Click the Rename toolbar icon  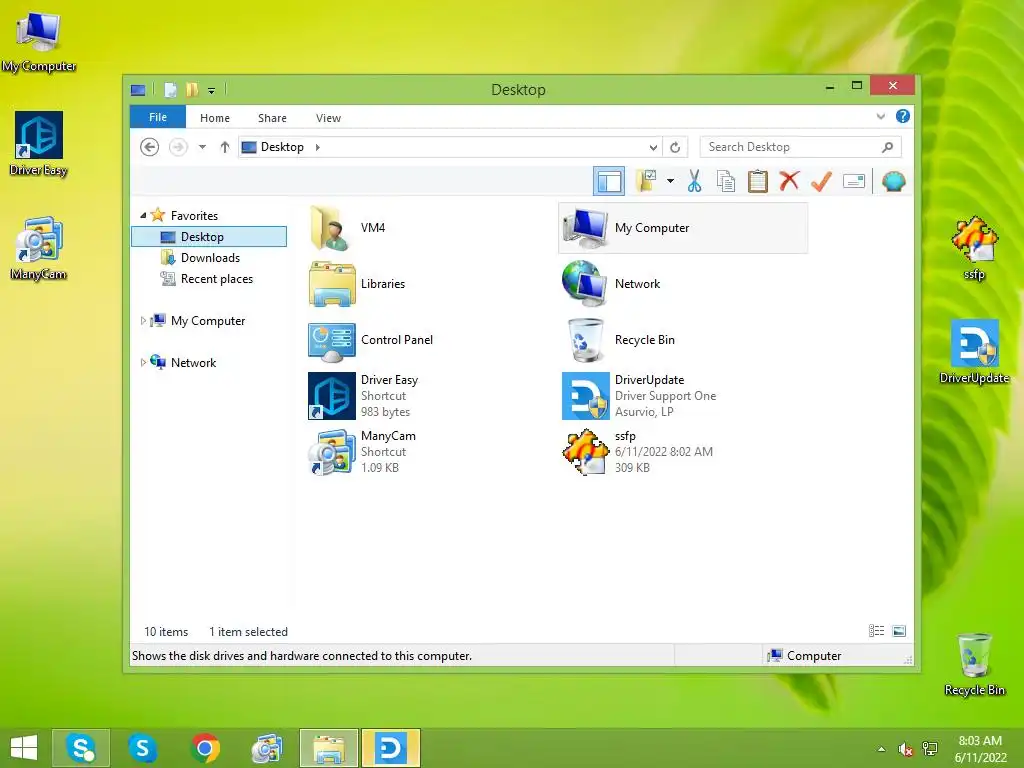click(x=854, y=181)
